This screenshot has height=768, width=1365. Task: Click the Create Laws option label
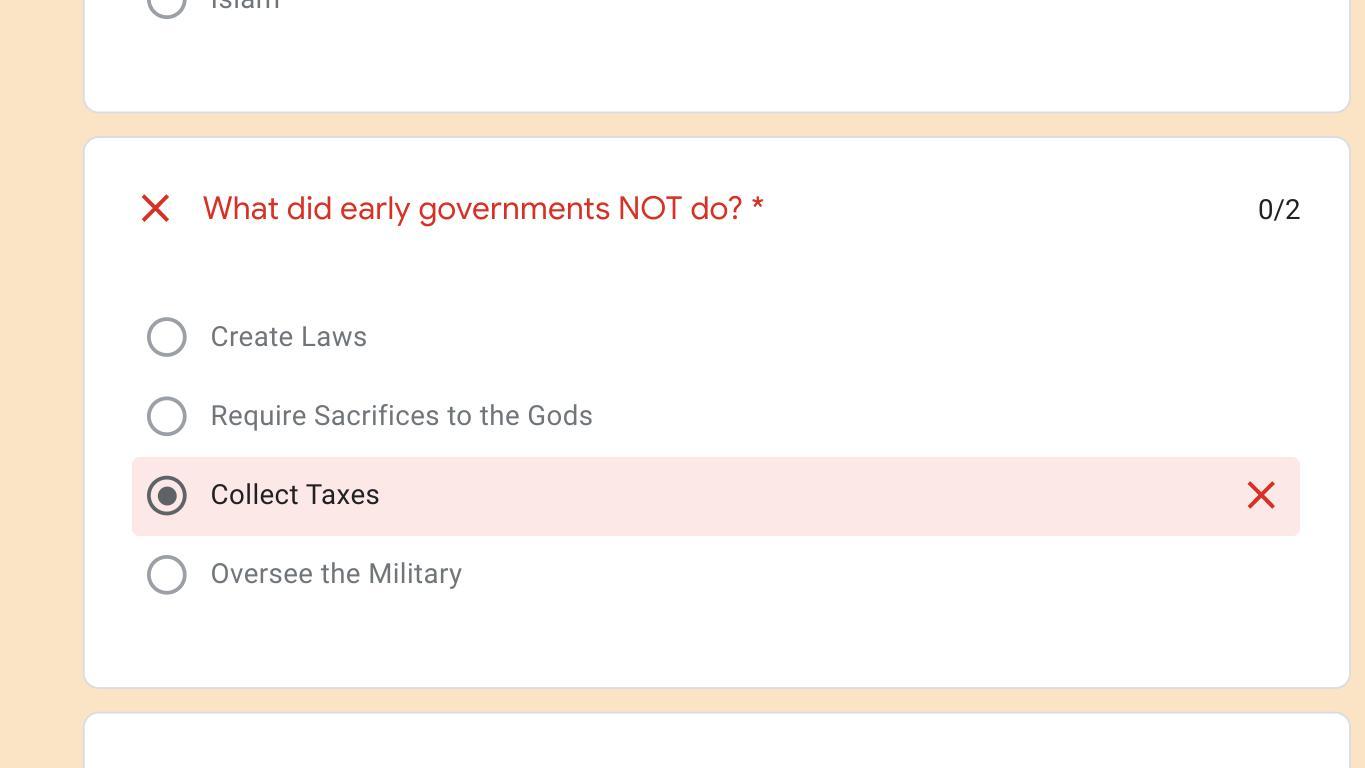[x=288, y=337]
